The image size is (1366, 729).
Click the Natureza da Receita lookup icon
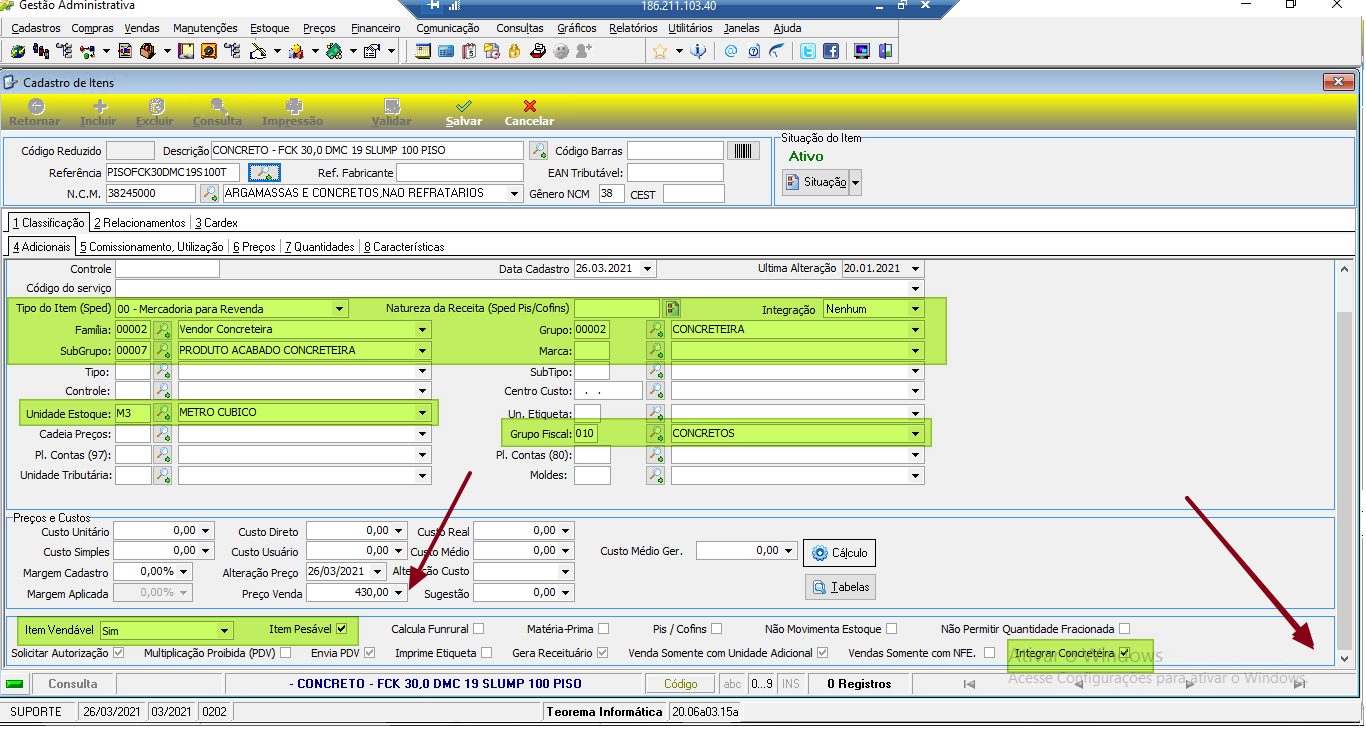coord(673,308)
